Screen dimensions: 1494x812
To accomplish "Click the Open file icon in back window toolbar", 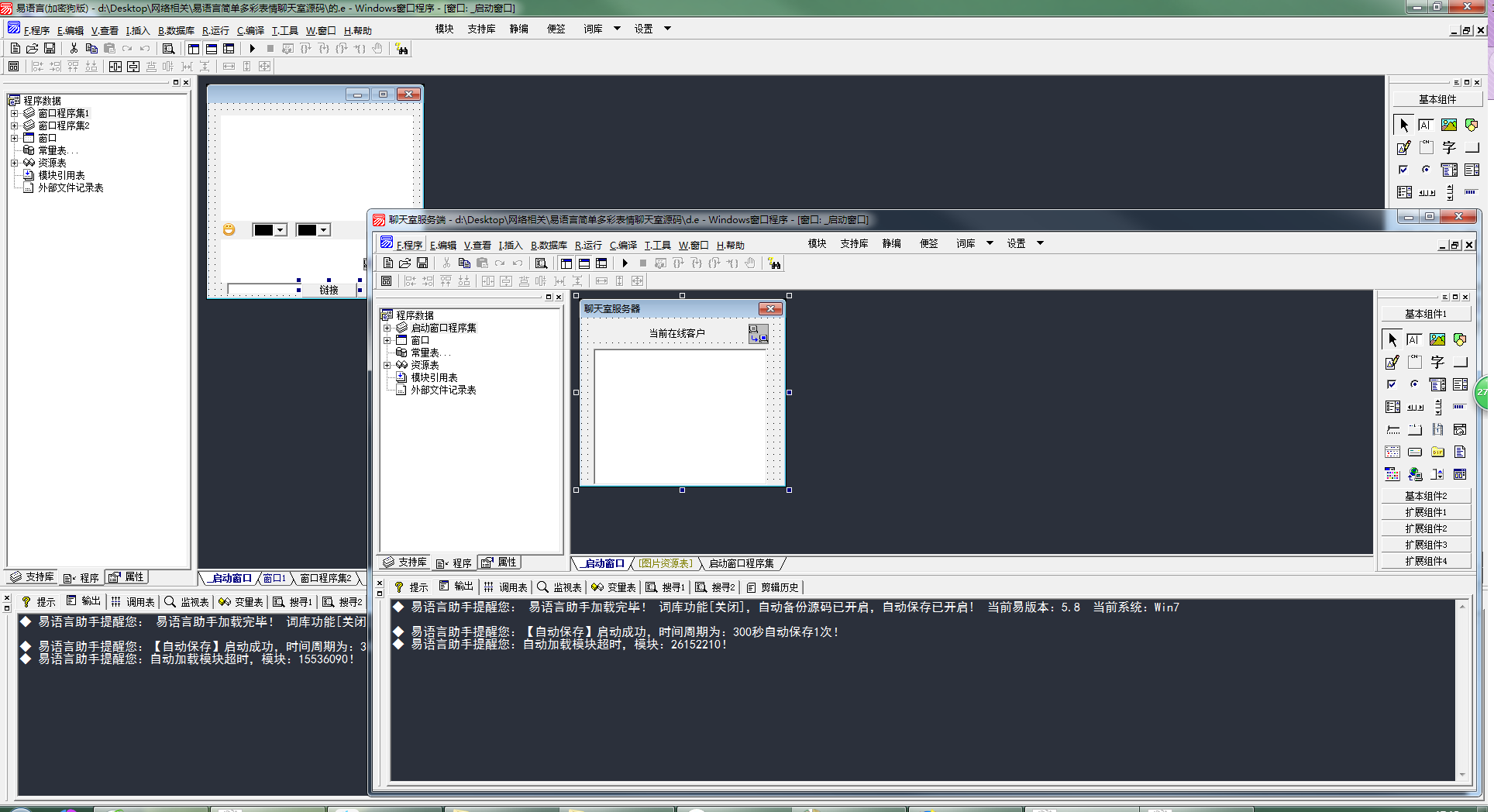I will (32, 49).
